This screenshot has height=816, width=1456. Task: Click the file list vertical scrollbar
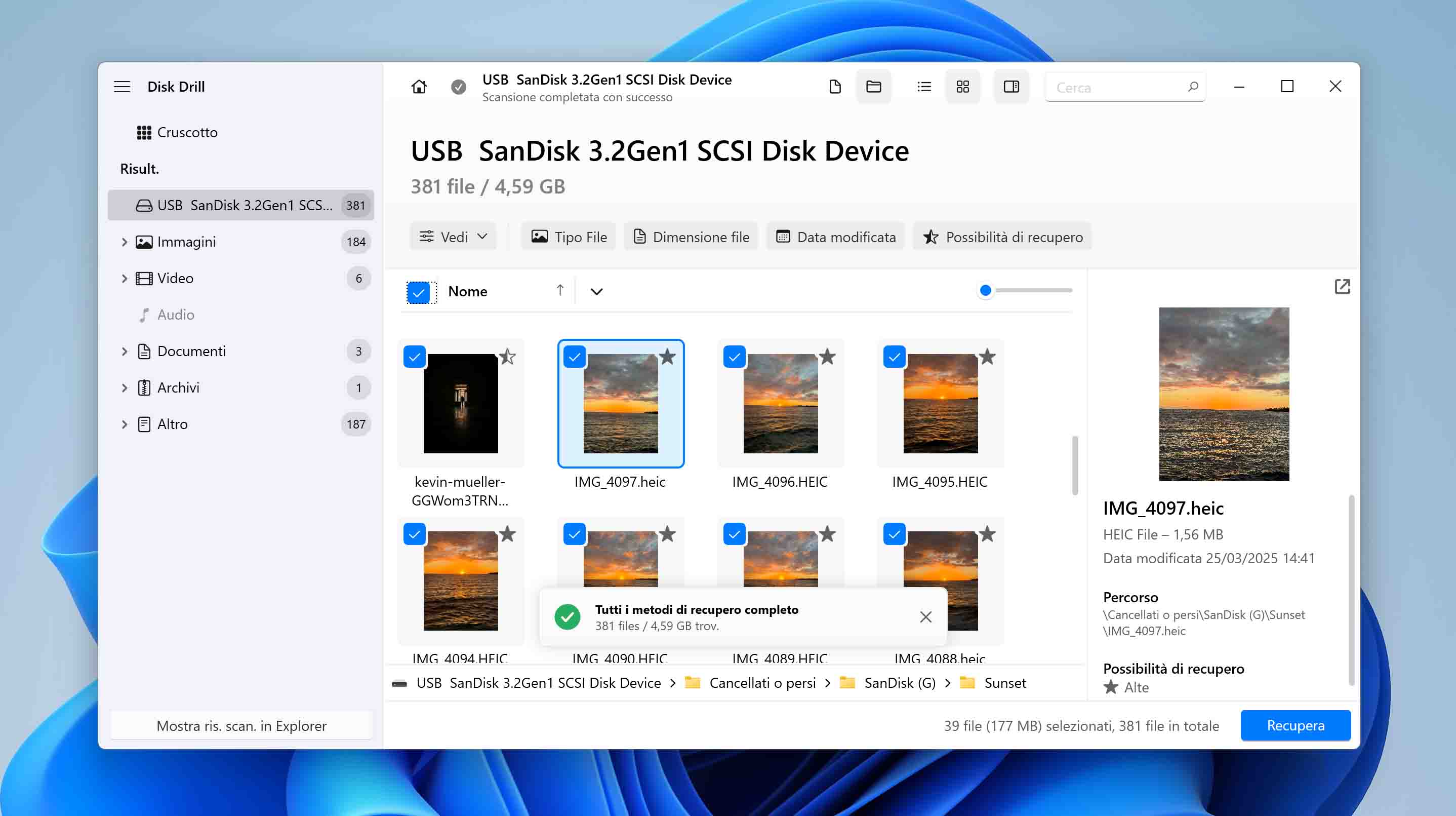coord(1074,465)
